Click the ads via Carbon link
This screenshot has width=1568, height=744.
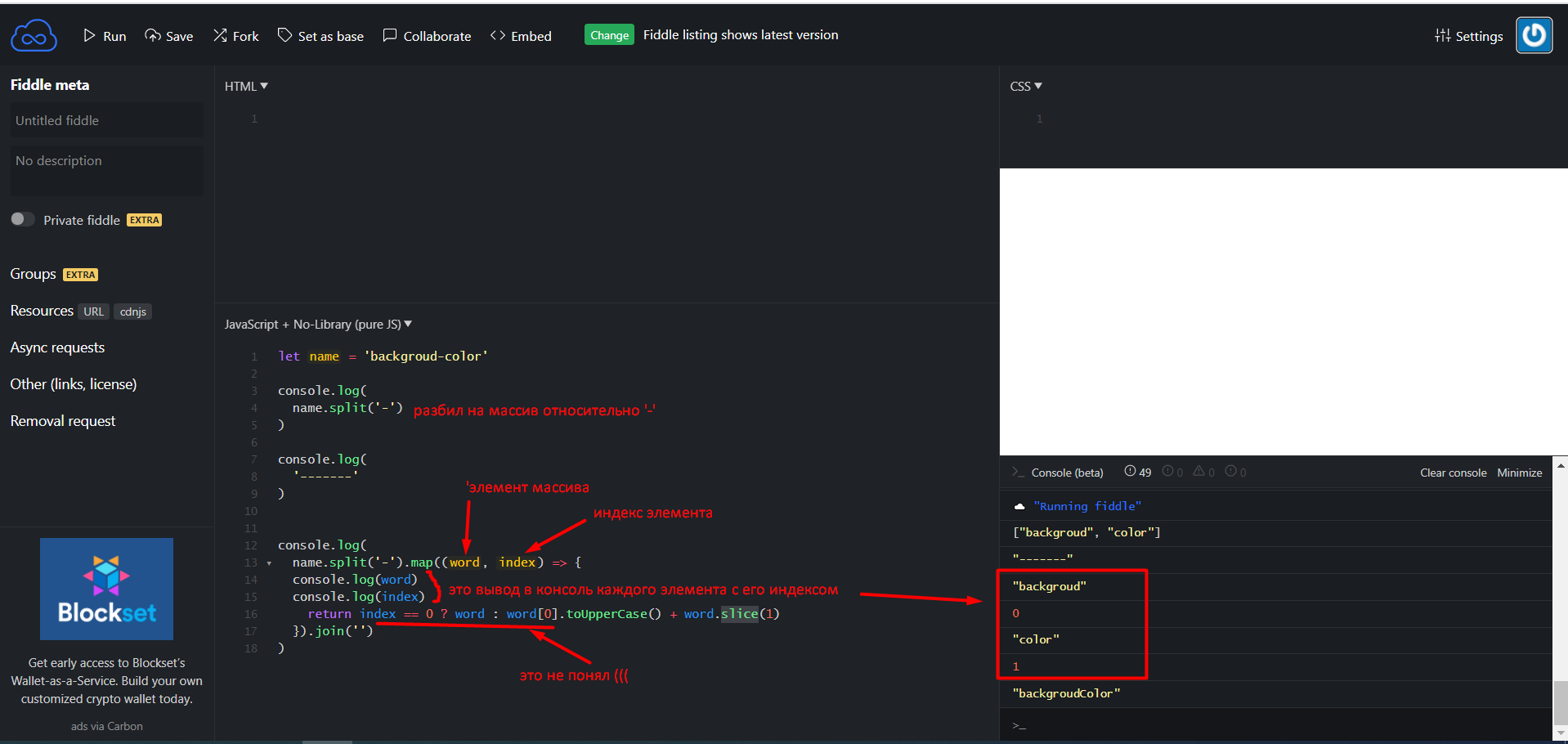106,726
